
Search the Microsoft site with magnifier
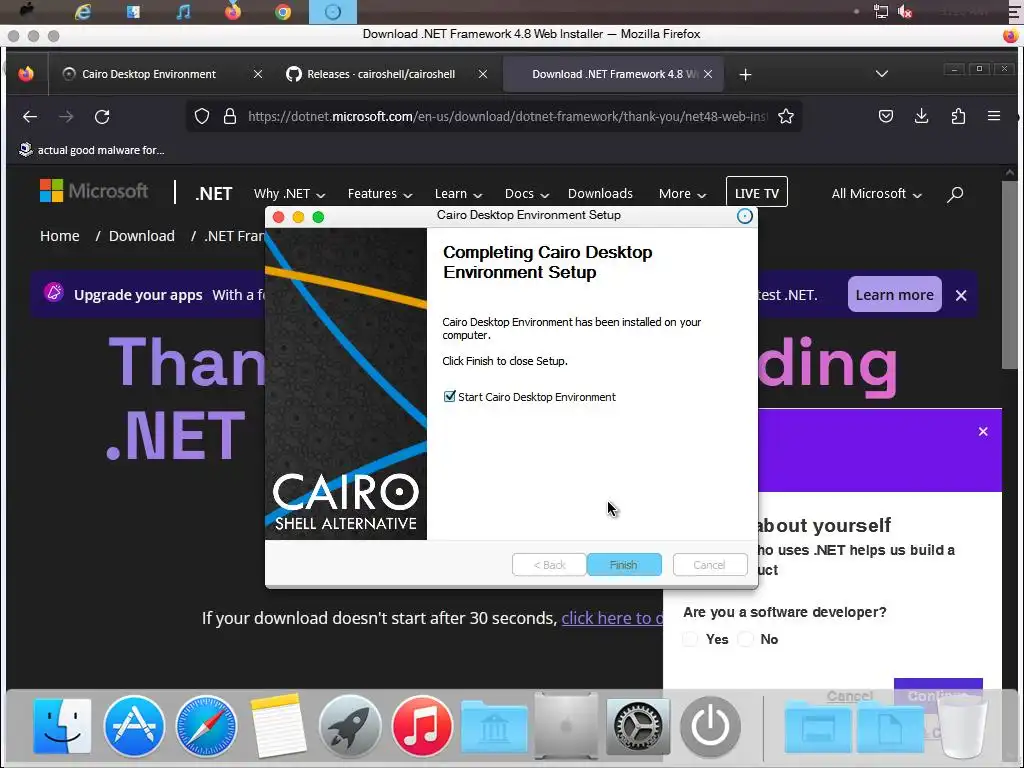[955, 194]
